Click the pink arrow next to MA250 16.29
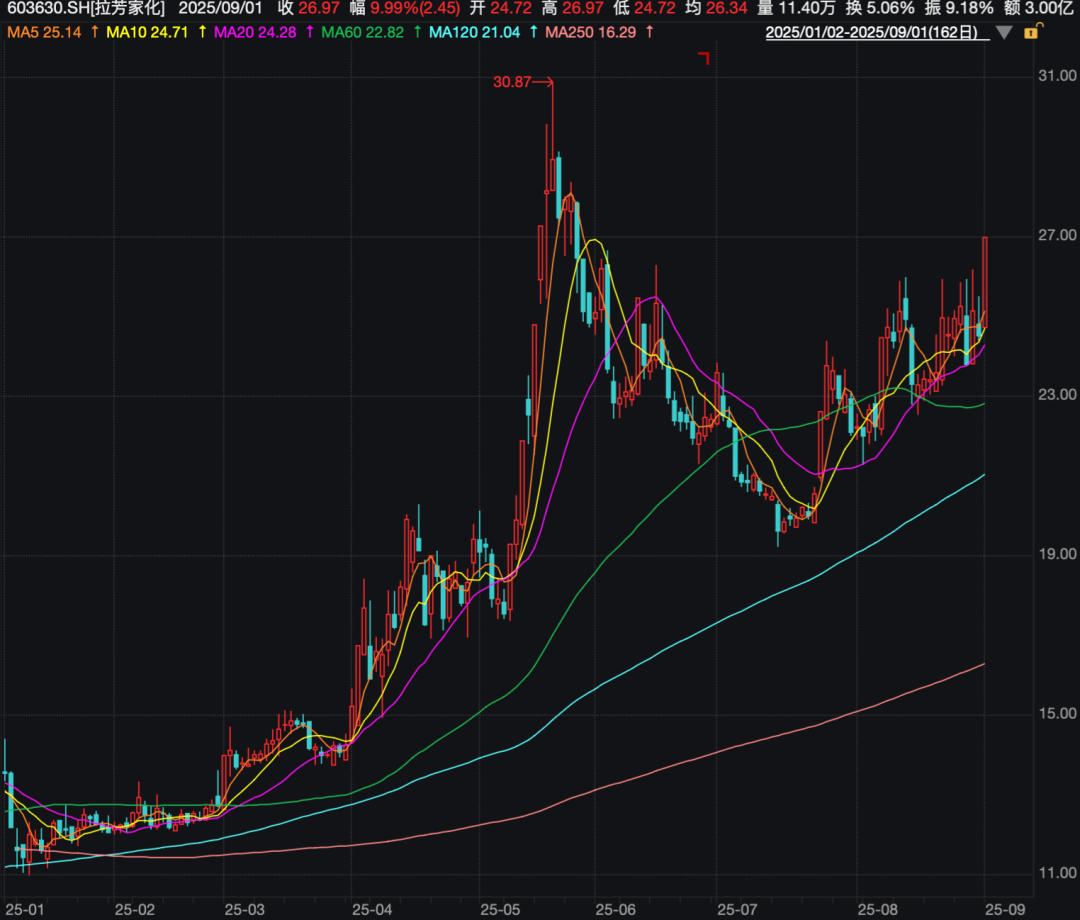 click(651, 32)
